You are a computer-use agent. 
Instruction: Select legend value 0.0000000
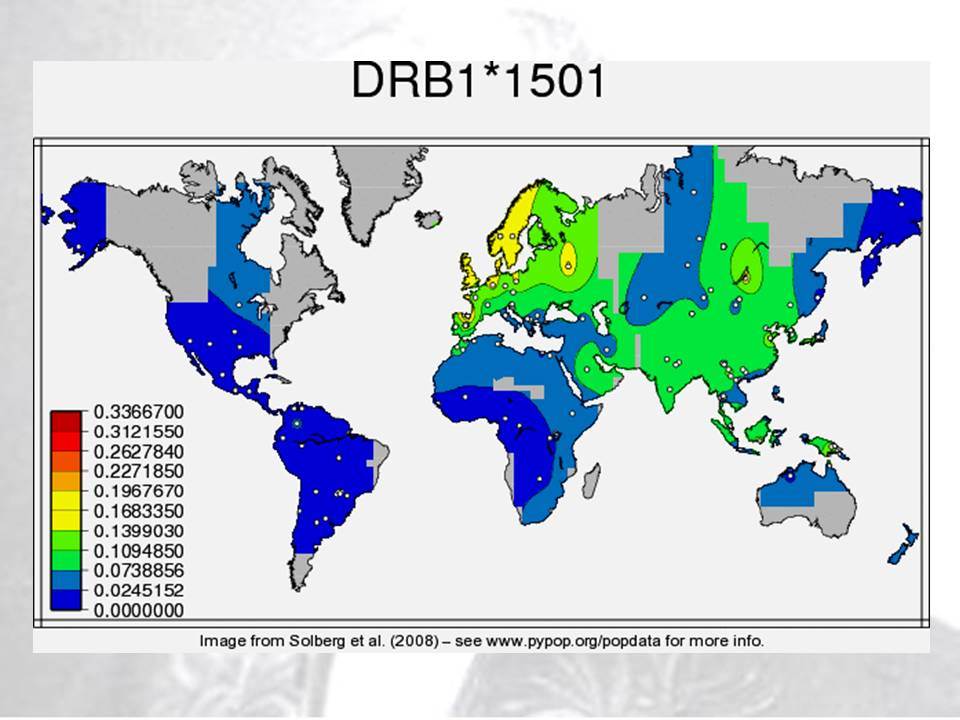pyautogui.click(x=138, y=610)
